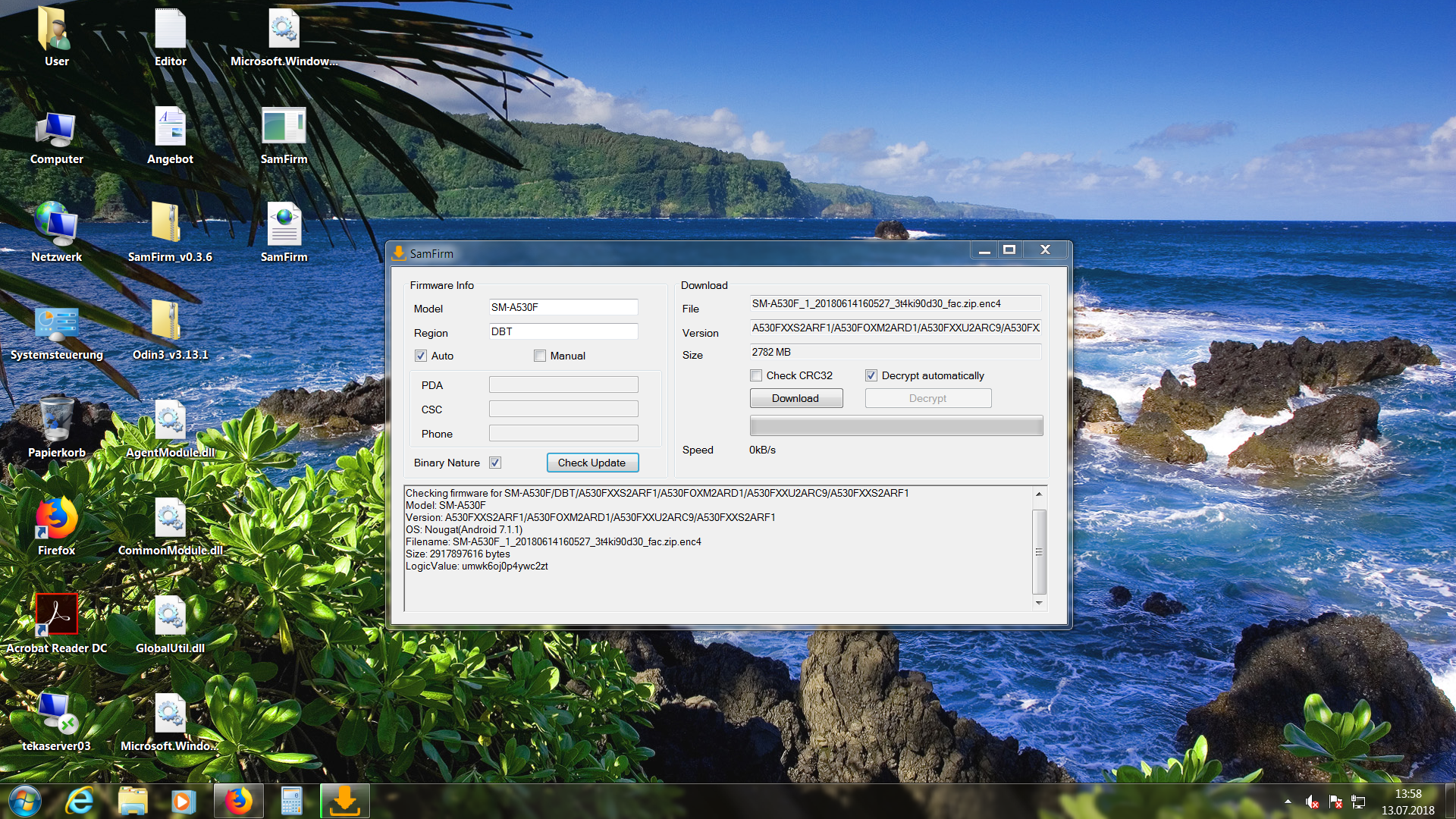Open the Action Center flag tray icon
The width and height of the screenshot is (1456, 819).
(x=1336, y=802)
